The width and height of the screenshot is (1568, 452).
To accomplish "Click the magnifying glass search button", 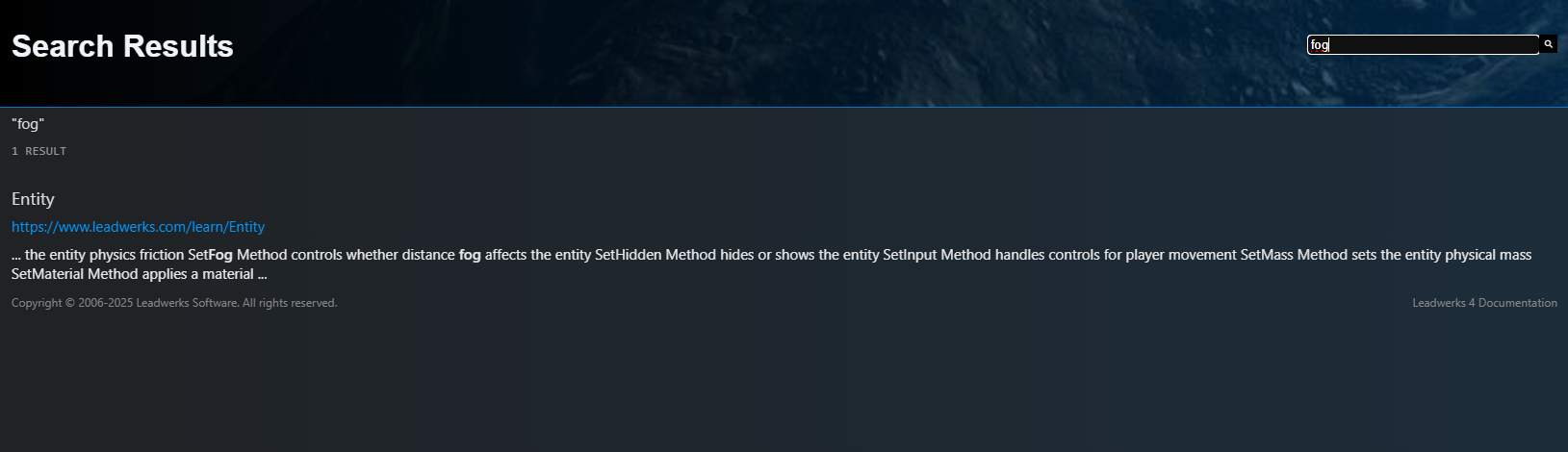I will (1548, 44).
